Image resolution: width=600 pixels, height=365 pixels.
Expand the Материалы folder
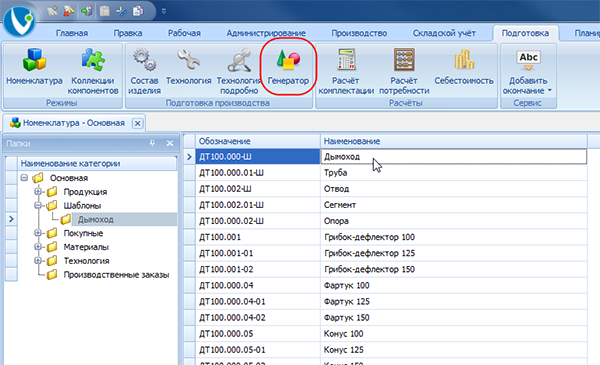[x=38, y=247]
